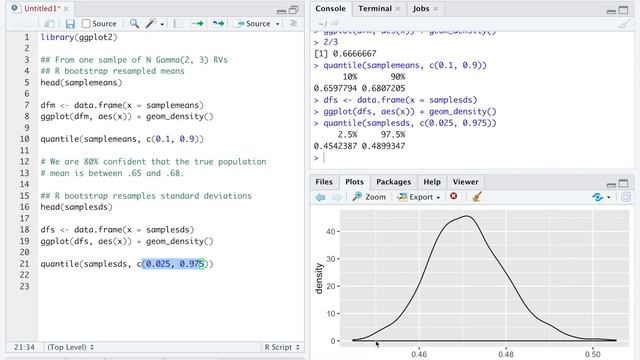Click the dfs <- data.frame(x = samplesds) editor line
Screen dimensions: 640x360
click(117, 230)
